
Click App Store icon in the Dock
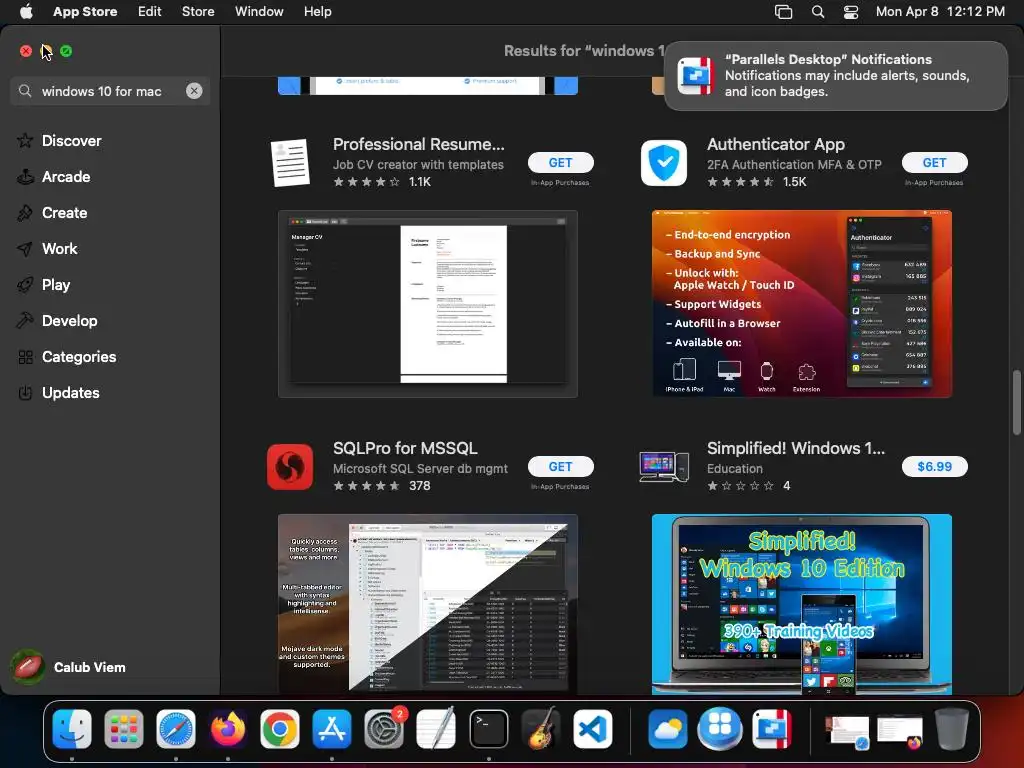tap(332, 729)
